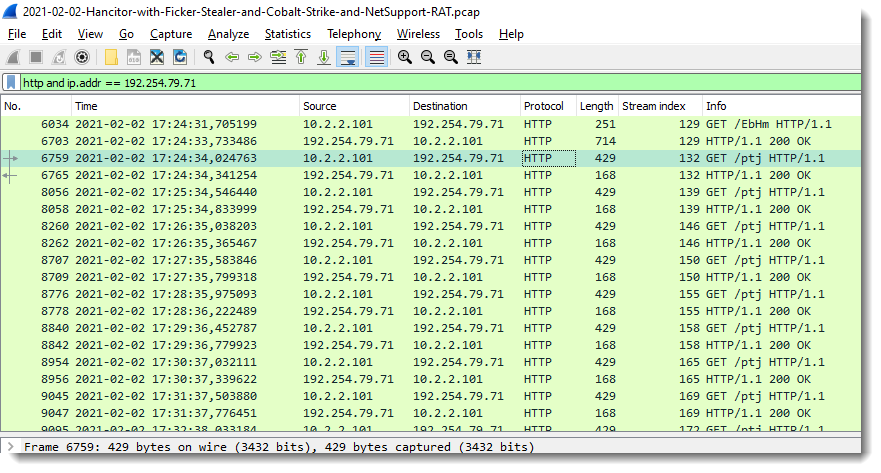Click the display filter text field
Viewport: 881px width, 473px height.
(x=440, y=83)
